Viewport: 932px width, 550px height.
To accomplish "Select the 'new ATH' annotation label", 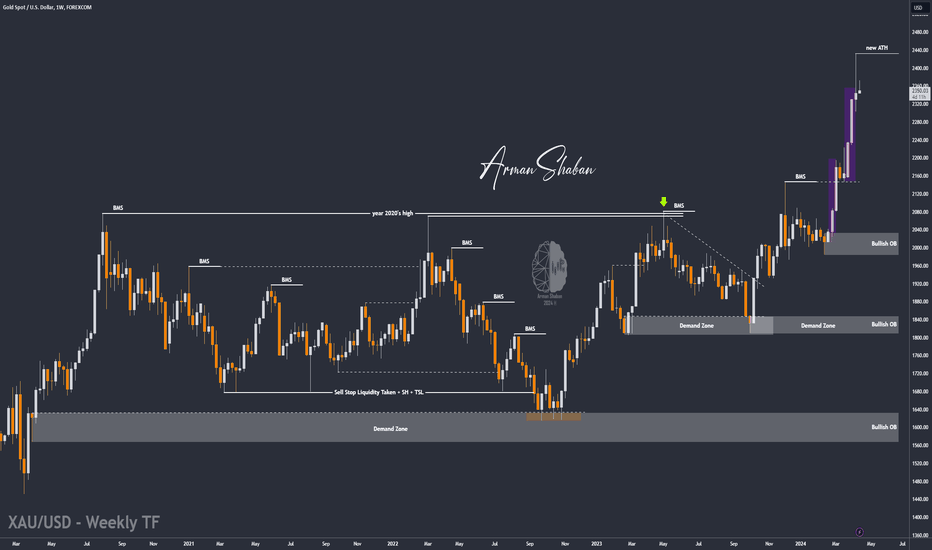I will pos(877,48).
